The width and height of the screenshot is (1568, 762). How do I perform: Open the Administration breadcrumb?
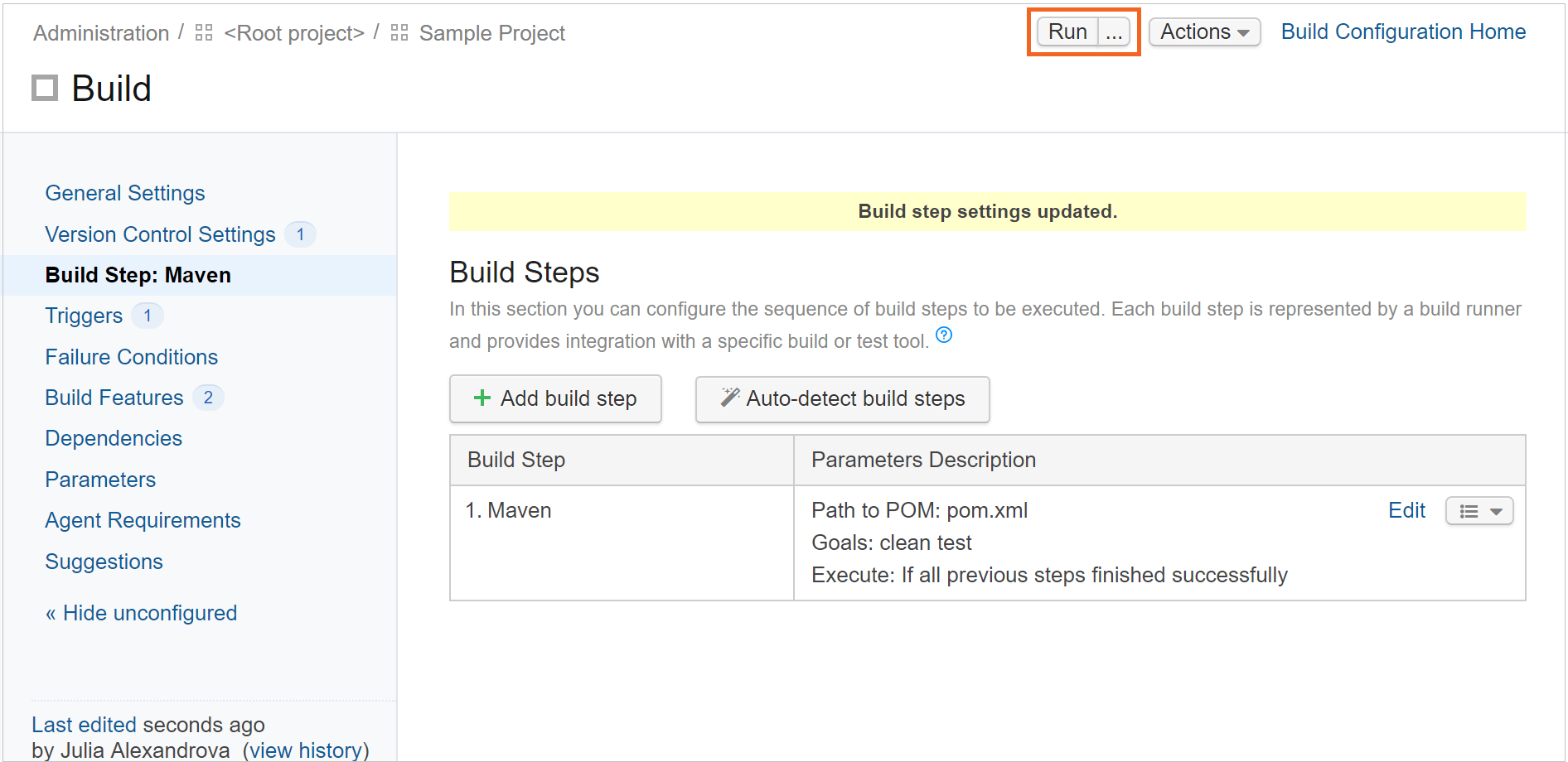point(100,32)
